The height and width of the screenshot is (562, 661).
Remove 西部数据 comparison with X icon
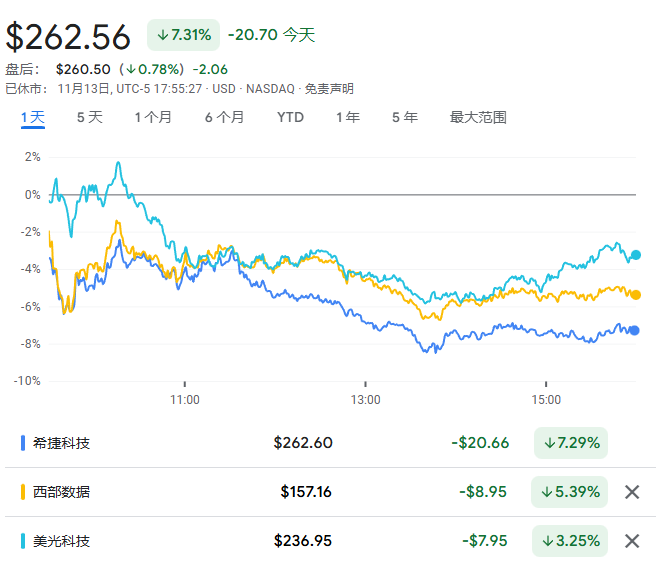pyautogui.click(x=632, y=492)
